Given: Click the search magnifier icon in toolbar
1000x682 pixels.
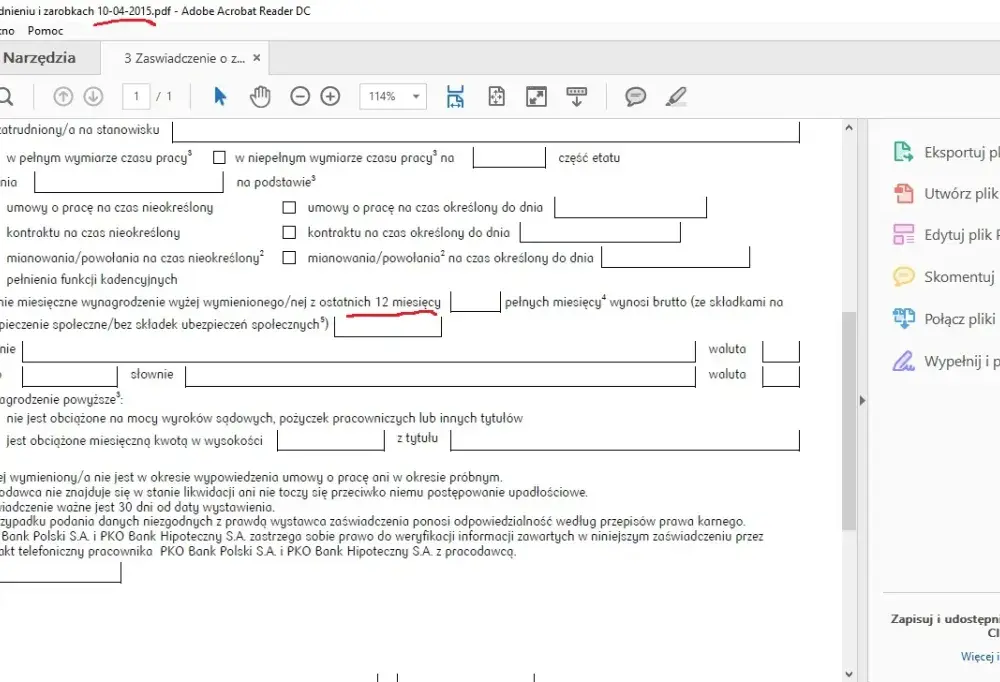Looking at the screenshot, I should [6, 96].
